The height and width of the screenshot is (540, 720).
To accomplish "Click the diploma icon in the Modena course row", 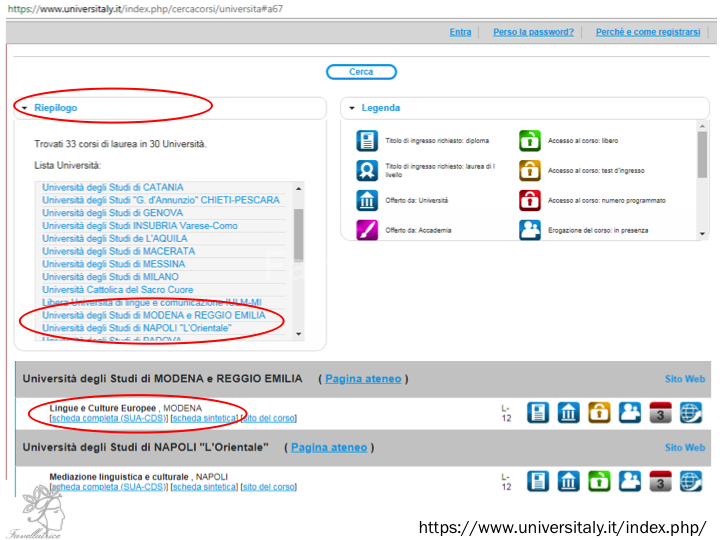I will click(x=538, y=412).
